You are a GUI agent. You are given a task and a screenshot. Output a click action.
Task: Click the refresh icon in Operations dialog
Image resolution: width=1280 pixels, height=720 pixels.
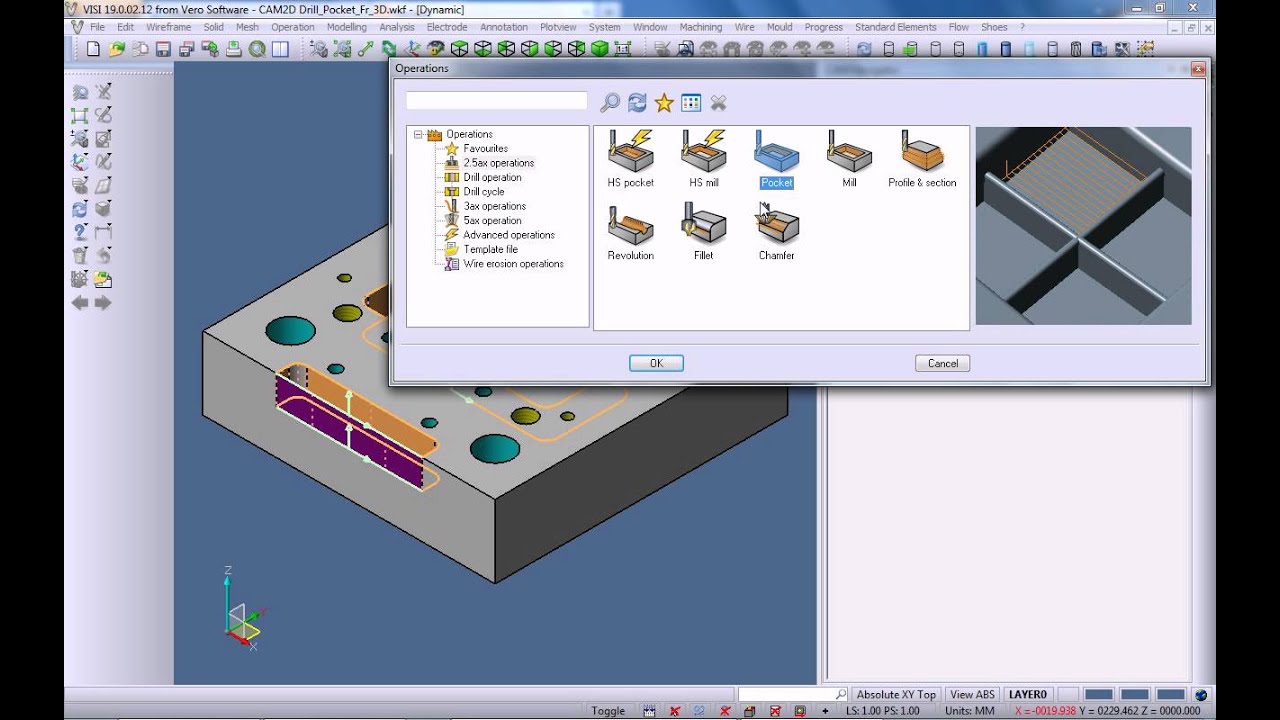pos(637,102)
